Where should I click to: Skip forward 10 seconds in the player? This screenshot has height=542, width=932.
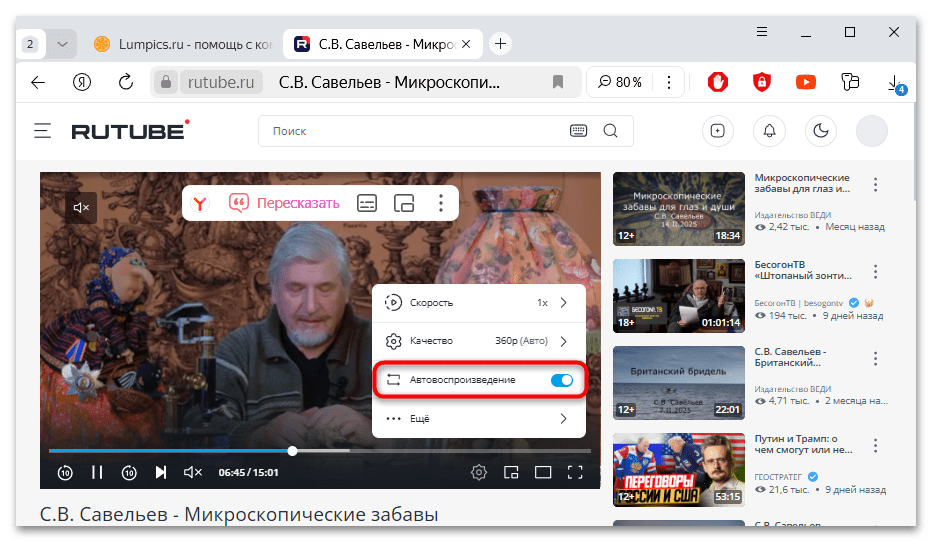(x=129, y=472)
